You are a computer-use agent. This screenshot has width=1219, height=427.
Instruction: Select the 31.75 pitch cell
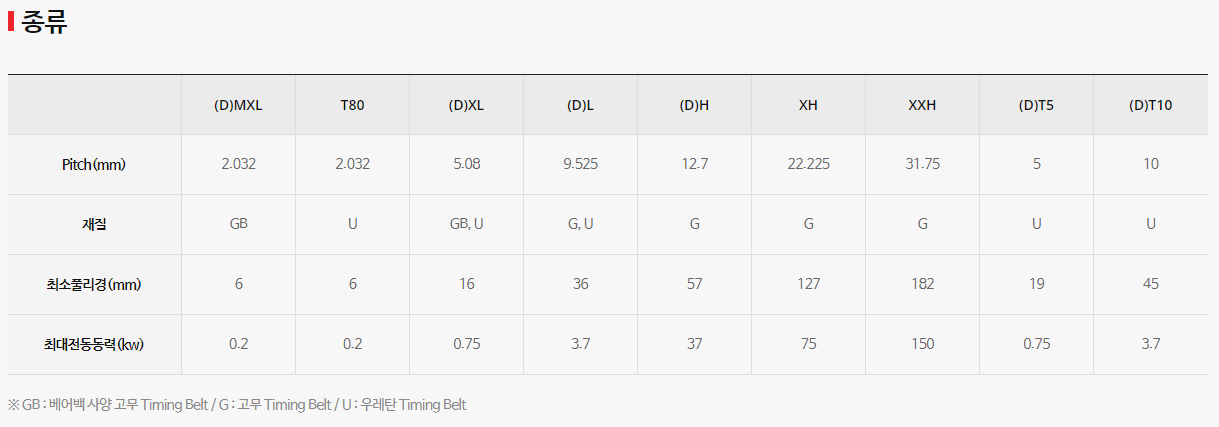coord(922,165)
